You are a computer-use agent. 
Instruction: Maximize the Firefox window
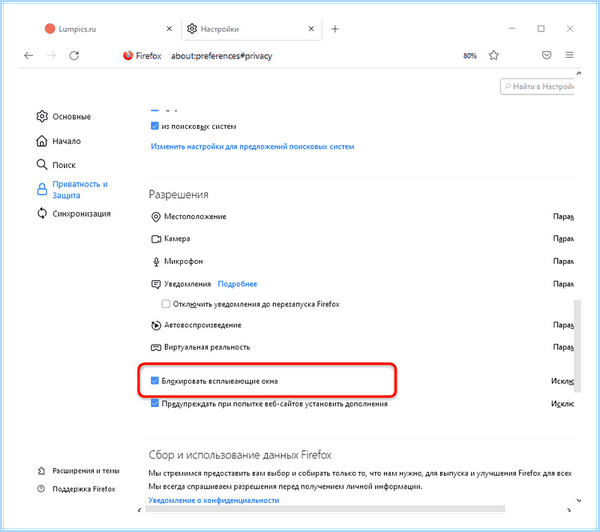point(541,29)
